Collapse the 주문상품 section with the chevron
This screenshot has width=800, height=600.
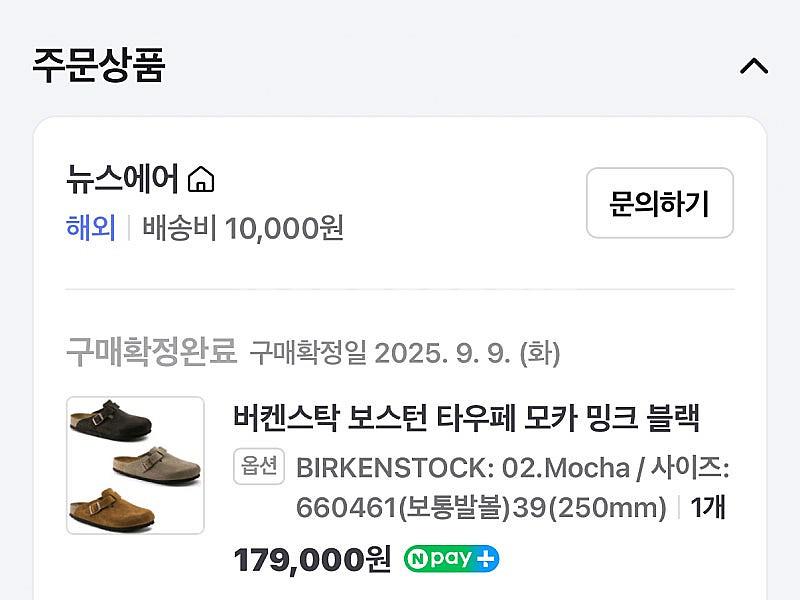753,67
